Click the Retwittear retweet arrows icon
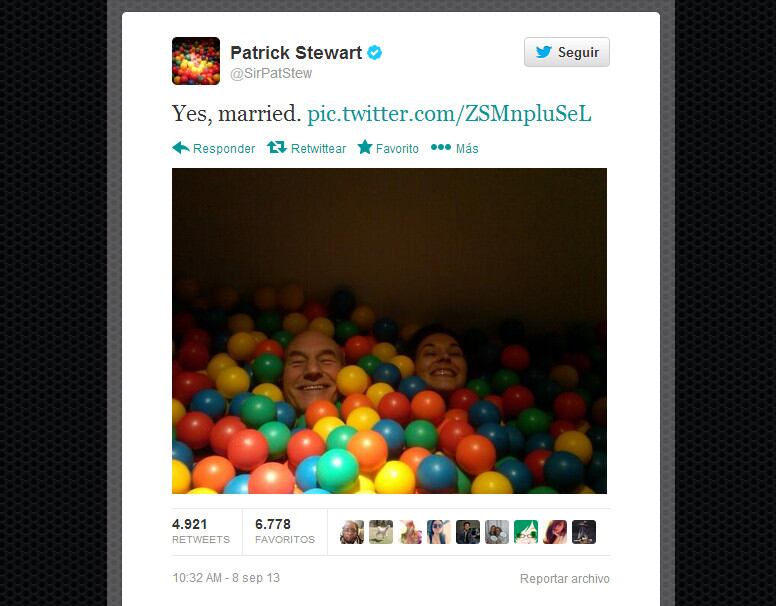 coord(277,148)
